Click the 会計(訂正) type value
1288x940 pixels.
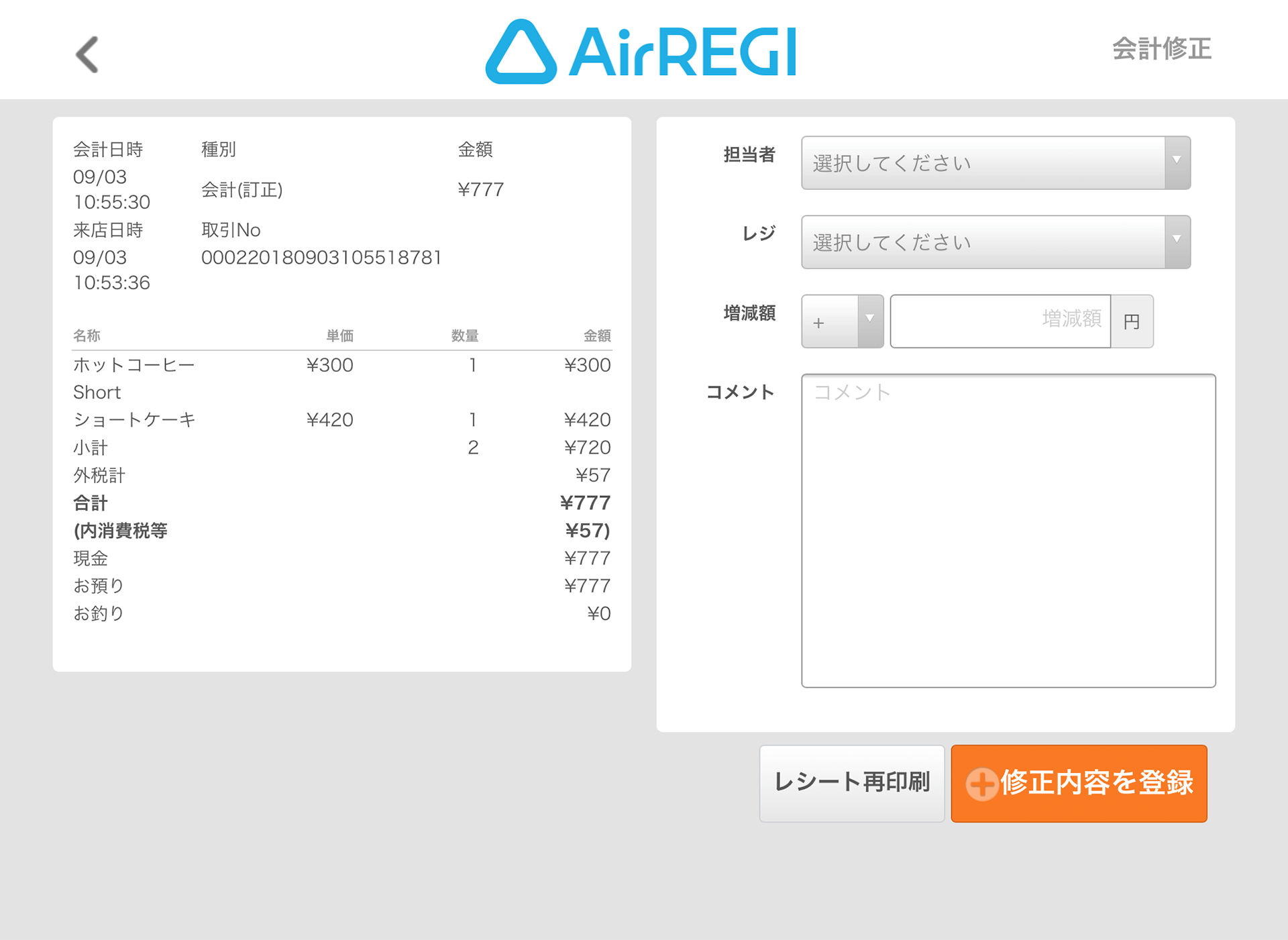(x=242, y=190)
